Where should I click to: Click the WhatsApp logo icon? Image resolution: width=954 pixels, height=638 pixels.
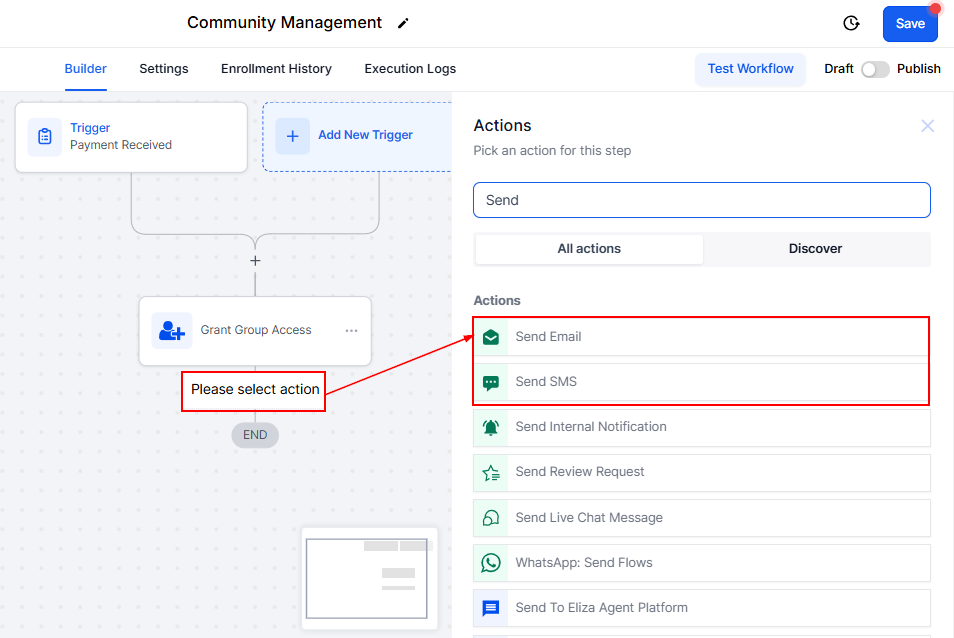(x=491, y=563)
